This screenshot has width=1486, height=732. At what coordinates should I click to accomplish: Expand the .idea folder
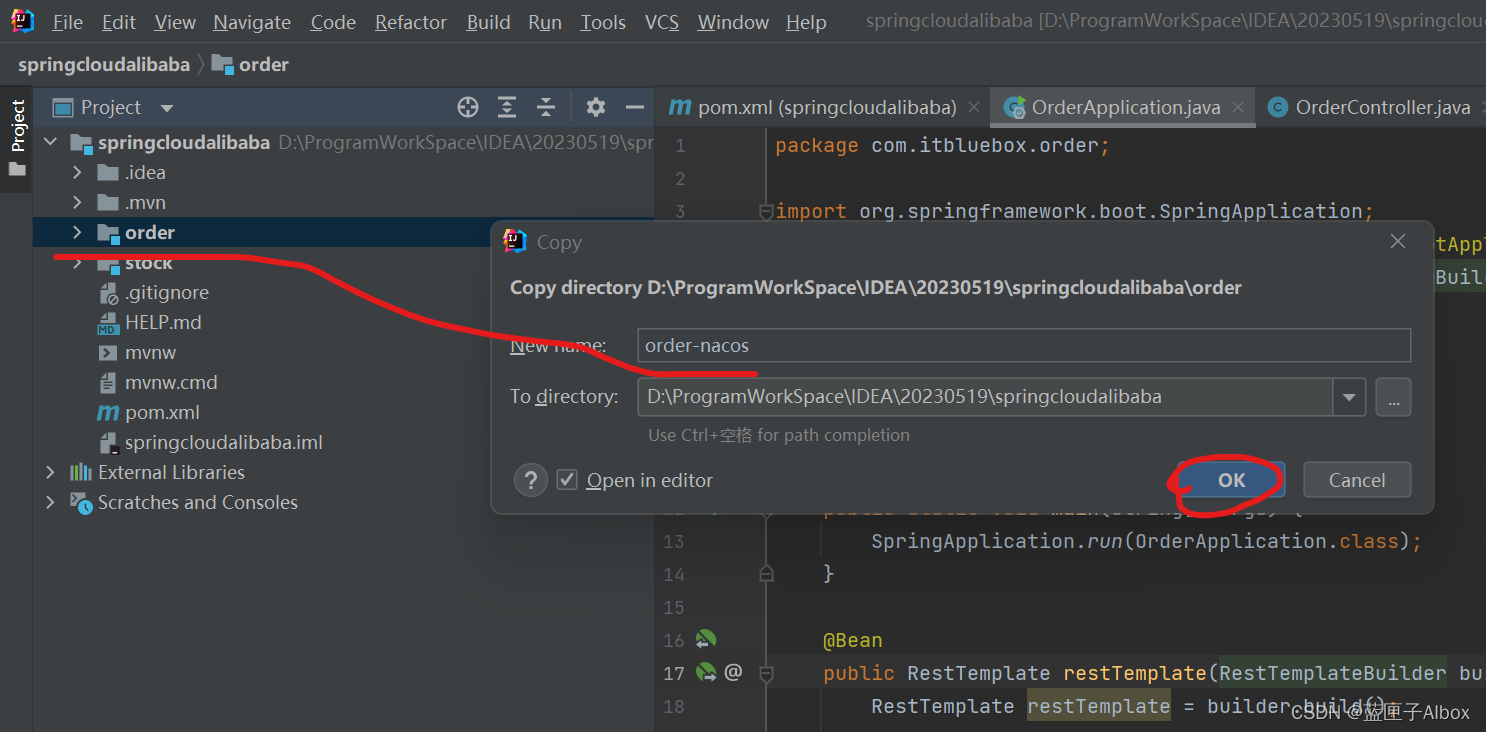[x=77, y=172]
